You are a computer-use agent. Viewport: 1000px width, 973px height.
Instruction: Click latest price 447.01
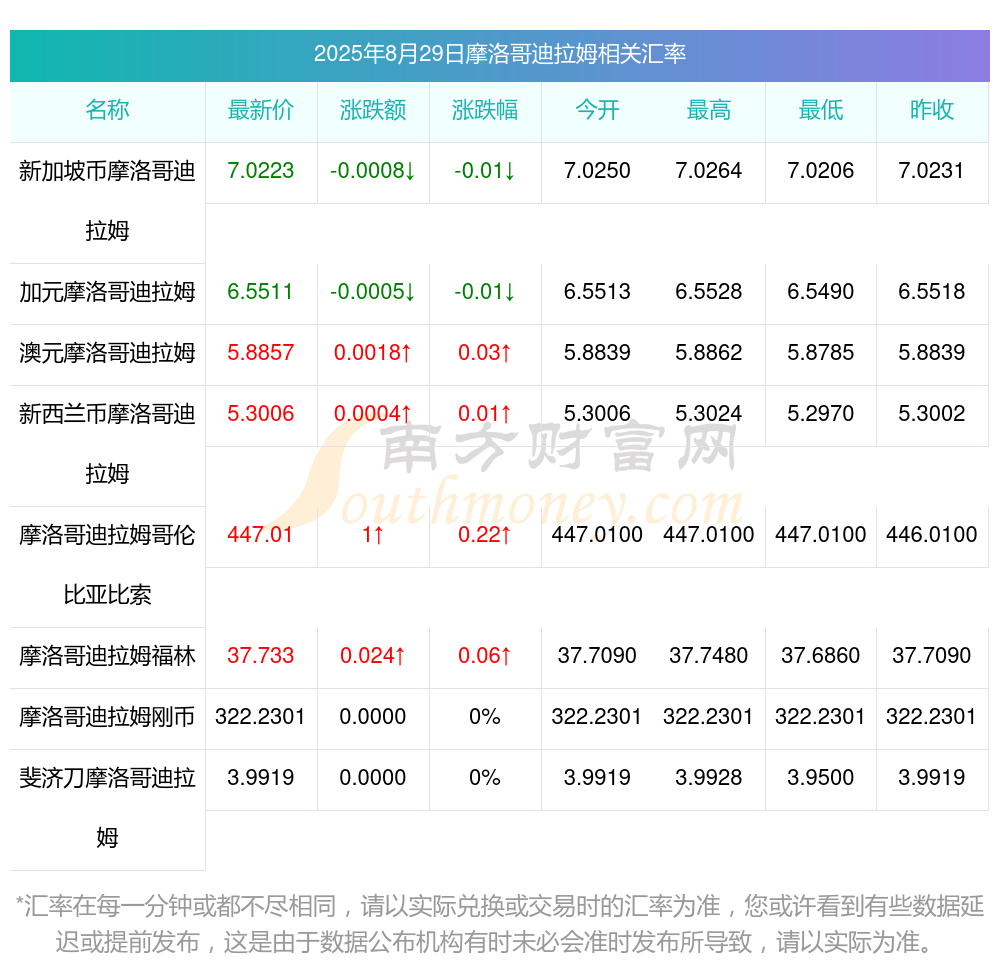(x=261, y=534)
